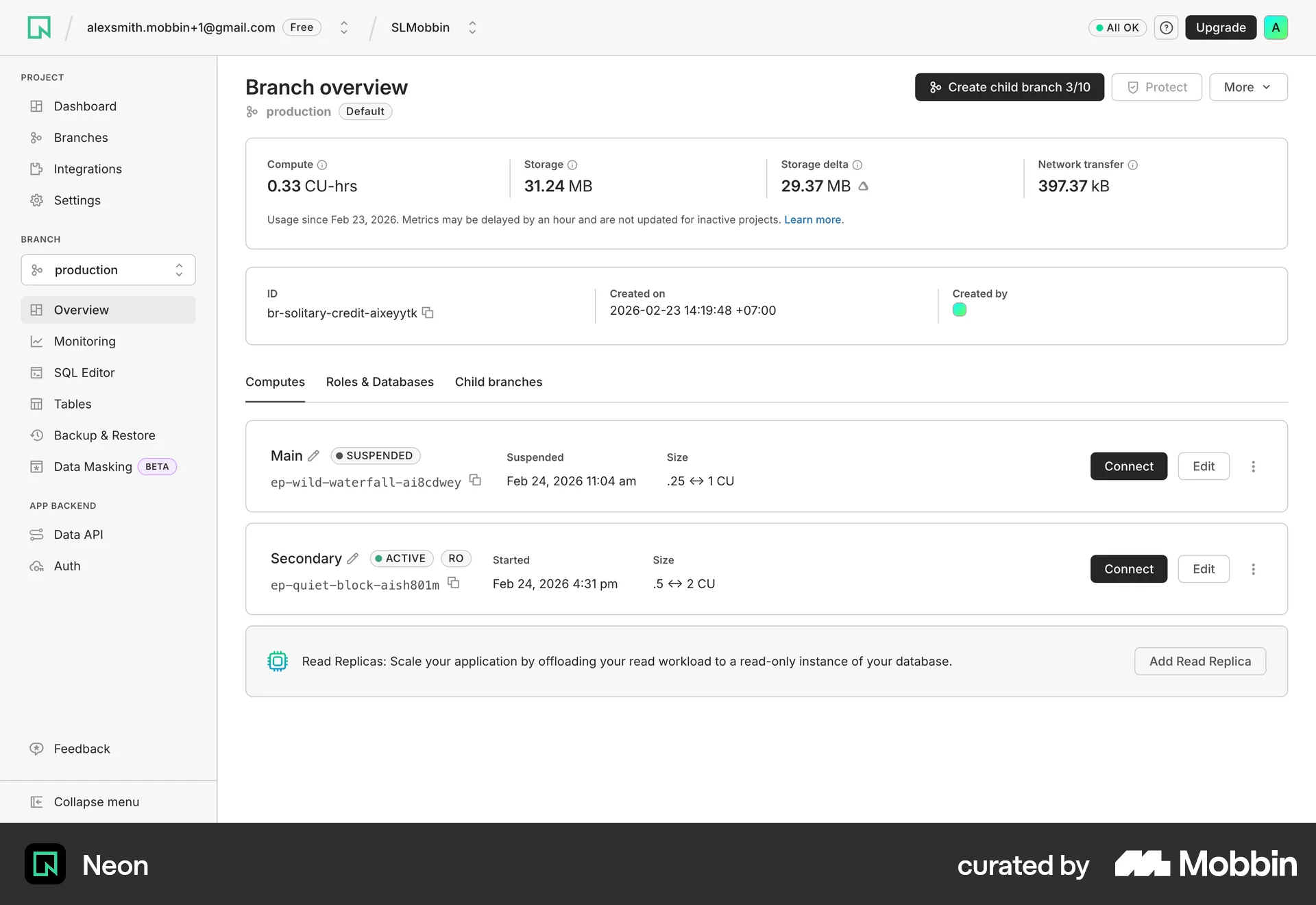The width and height of the screenshot is (1316, 905).
Task: Open Overview in the sidebar
Action: pyautogui.click(x=108, y=310)
